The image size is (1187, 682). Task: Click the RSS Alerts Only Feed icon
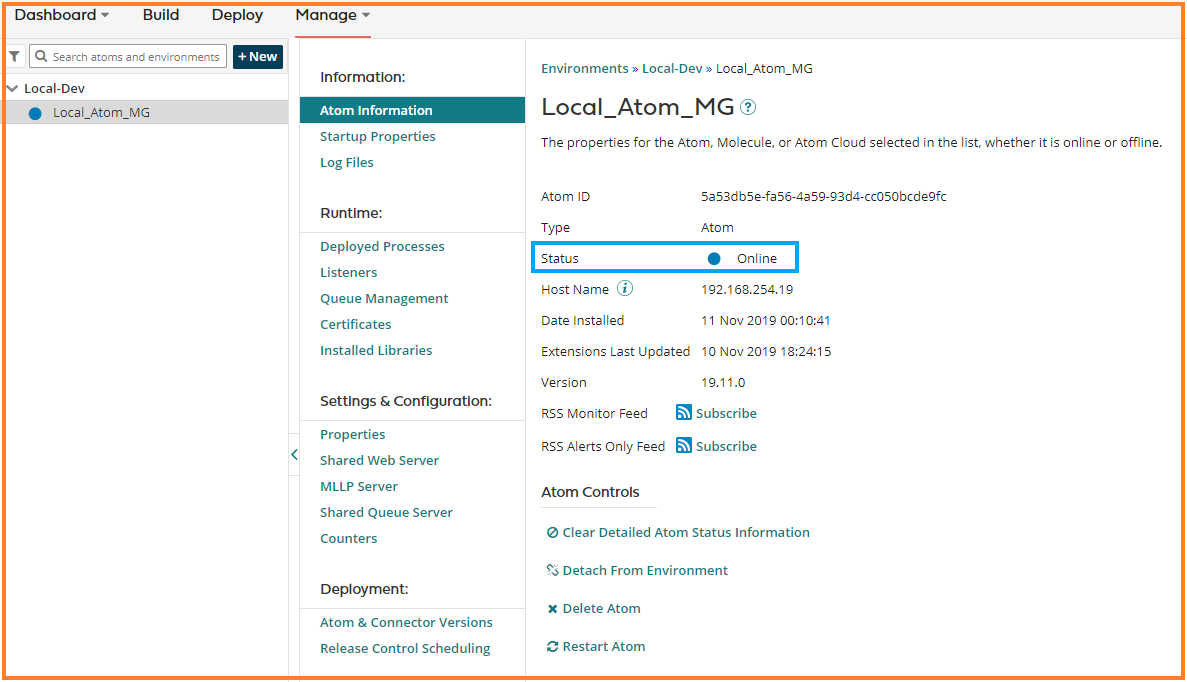(x=684, y=446)
